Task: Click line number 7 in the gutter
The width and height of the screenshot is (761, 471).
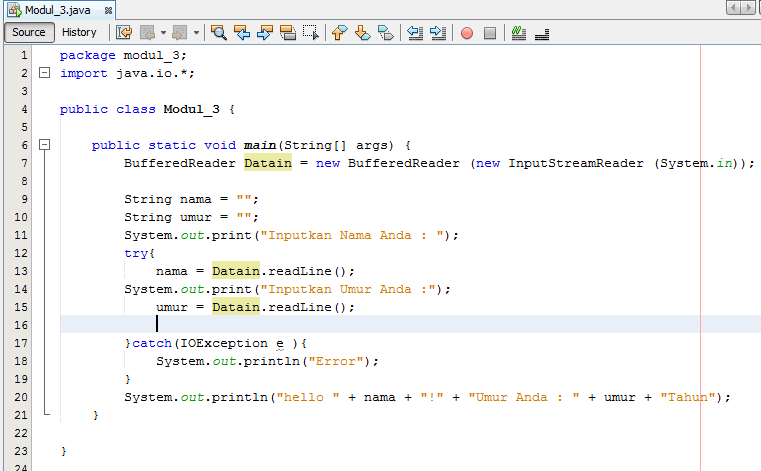Action: [24, 163]
